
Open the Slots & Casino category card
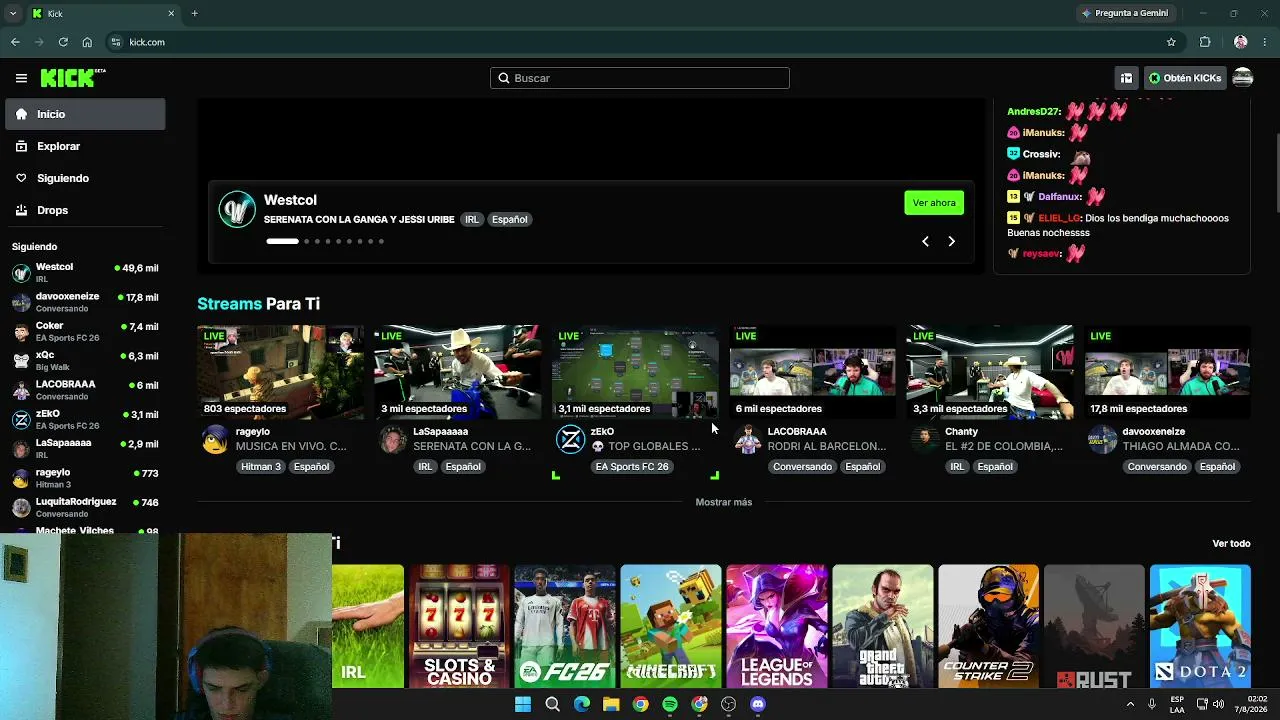(x=459, y=626)
